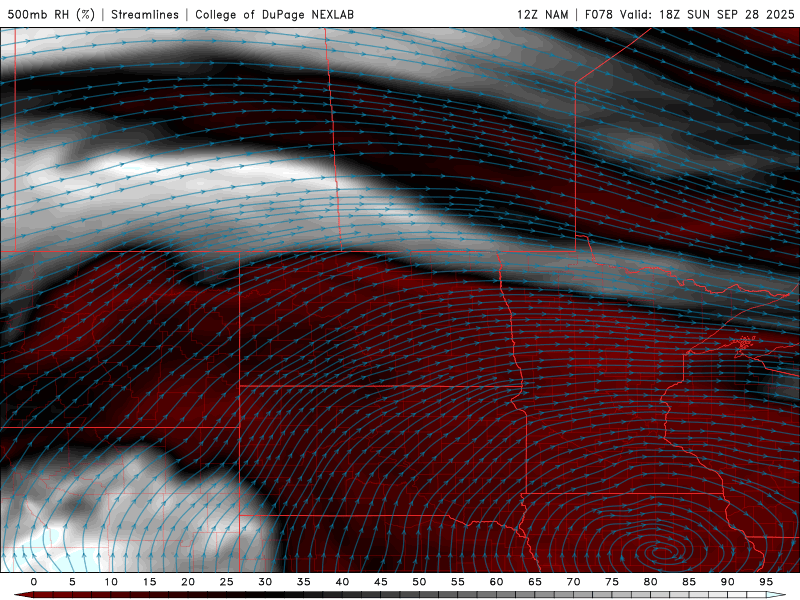This screenshot has height=600, width=800.
Task: Click the streamline spiral circulation center on map
Action: [x=662, y=553]
